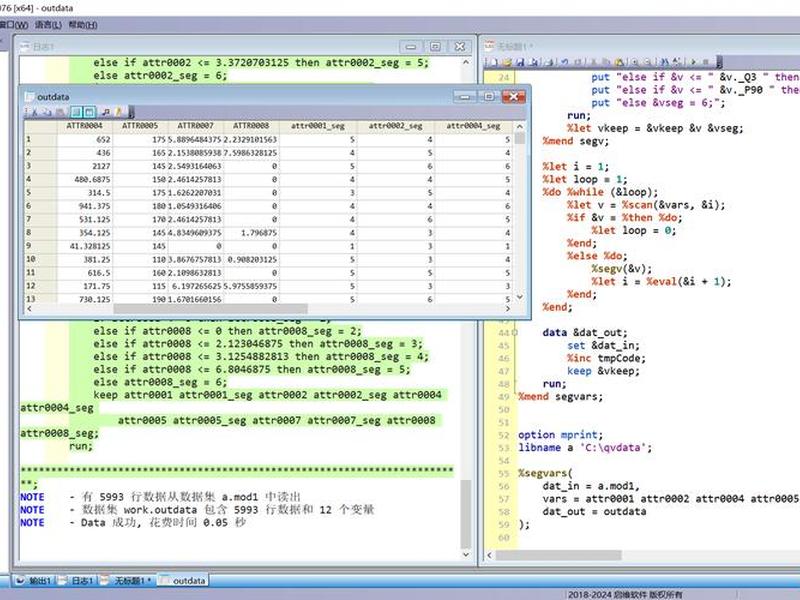Close the outdata window

click(x=514, y=96)
